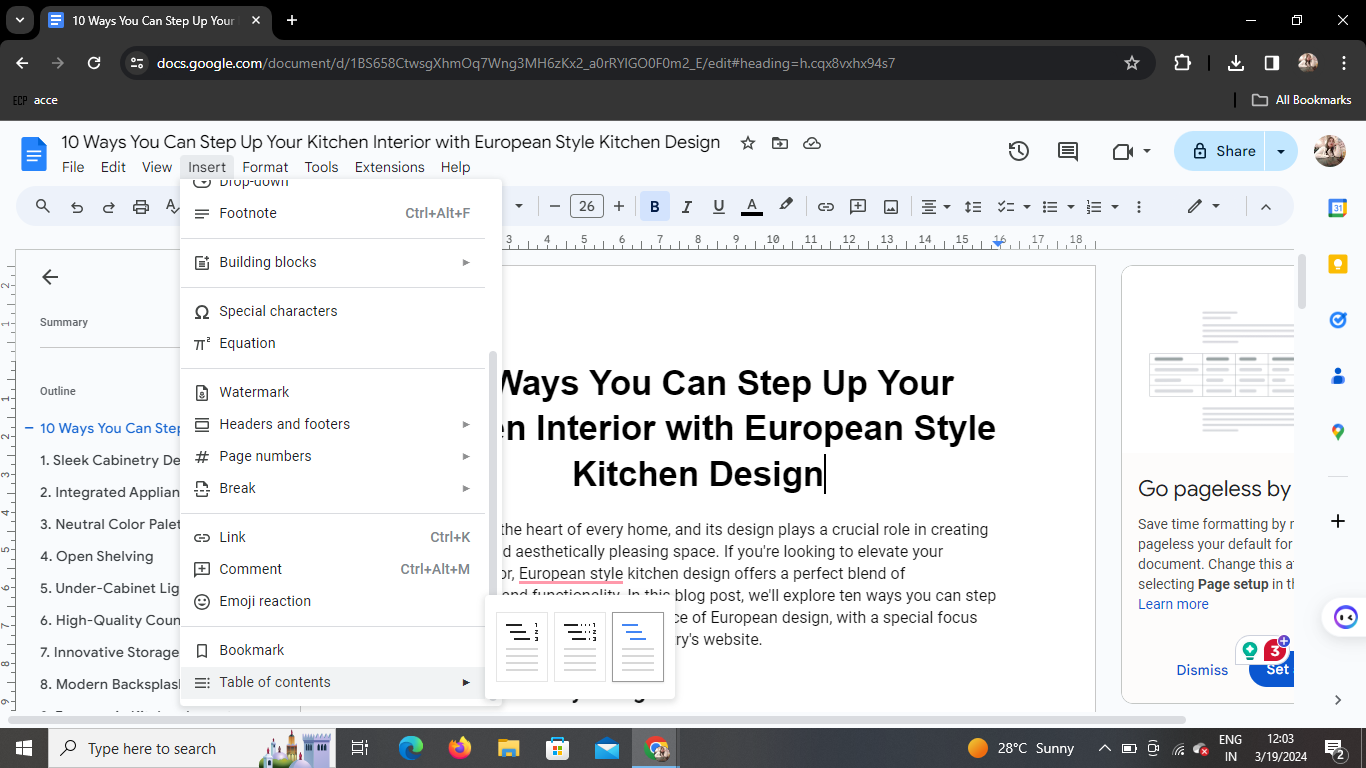1366x768 pixels.
Task: Expand the Building blocks submenu
Action: [333, 262]
